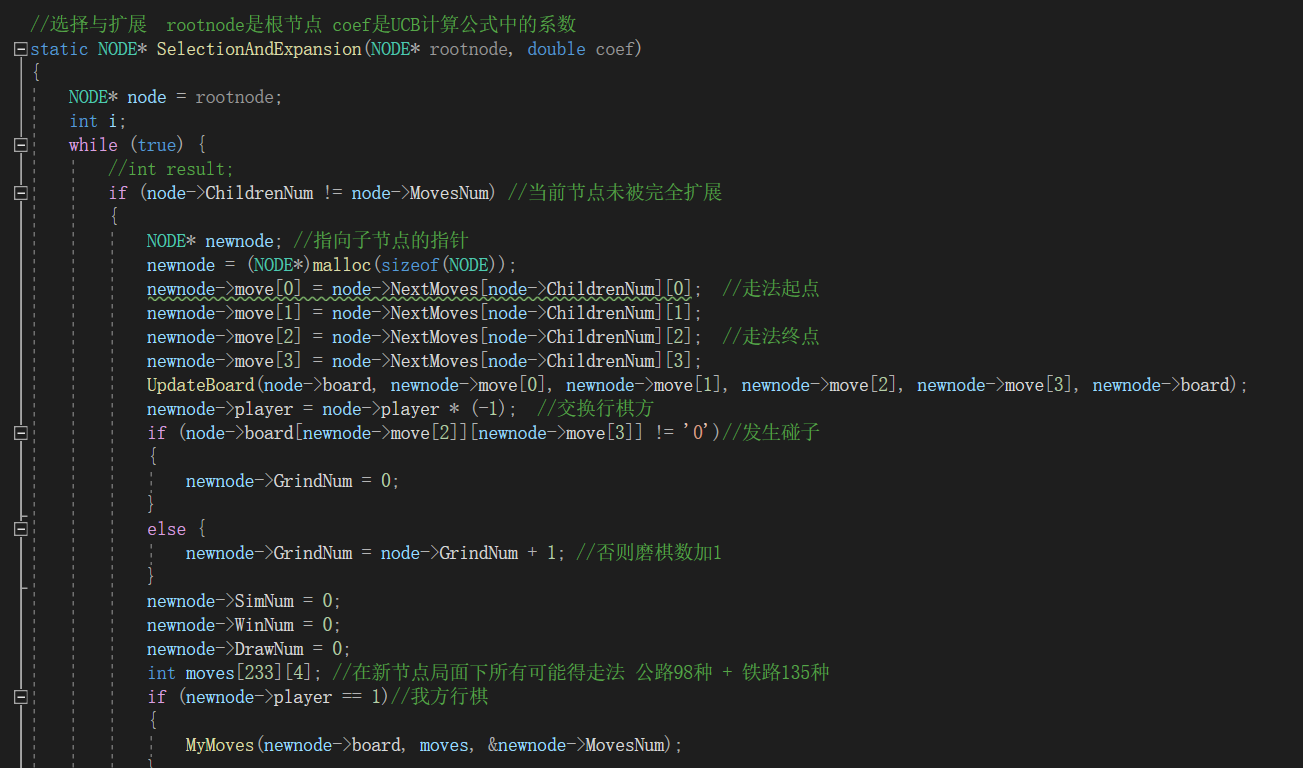
Task: Click the comment '//否则磨棋数加1'
Action: tap(649, 553)
